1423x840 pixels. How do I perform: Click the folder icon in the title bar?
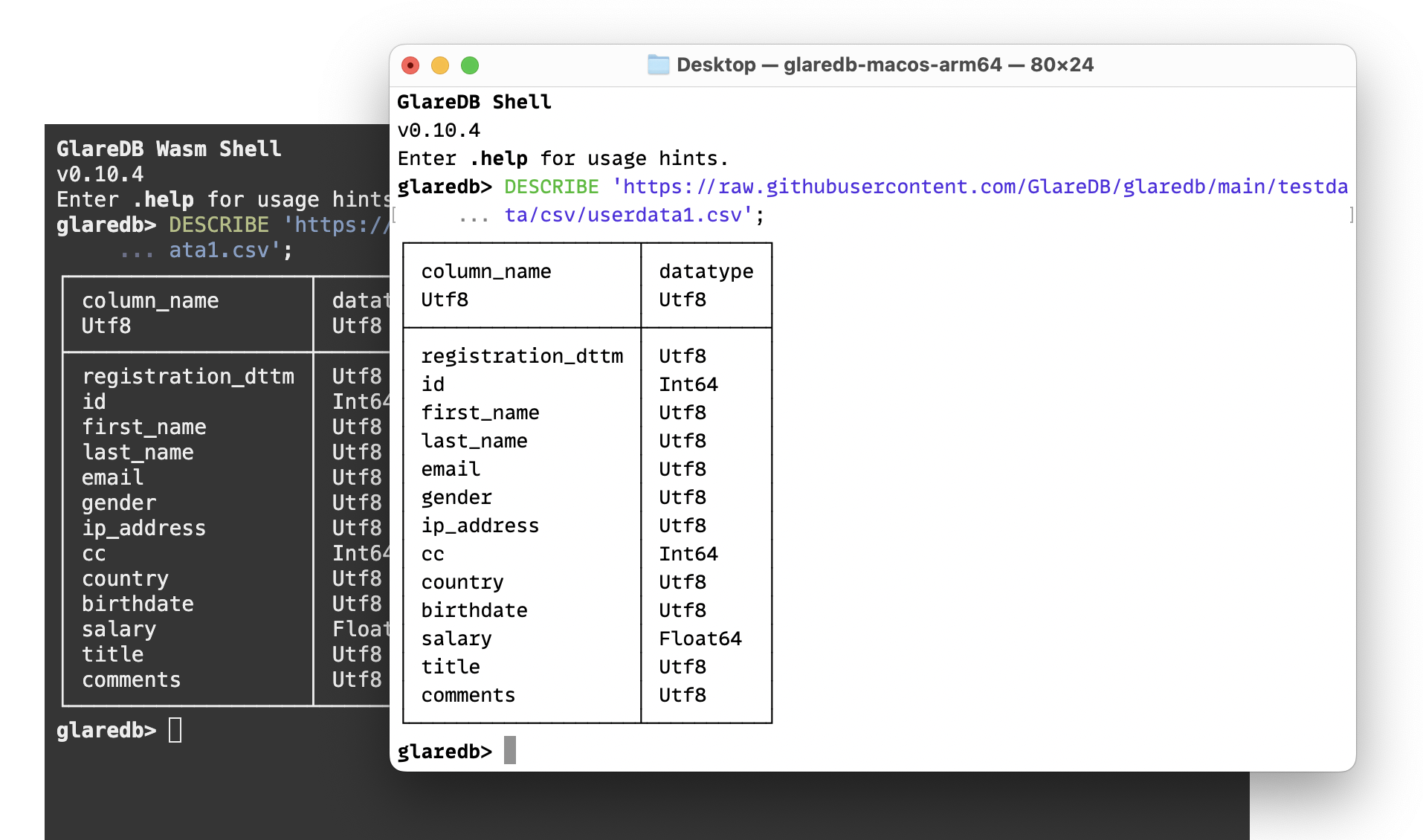click(658, 65)
